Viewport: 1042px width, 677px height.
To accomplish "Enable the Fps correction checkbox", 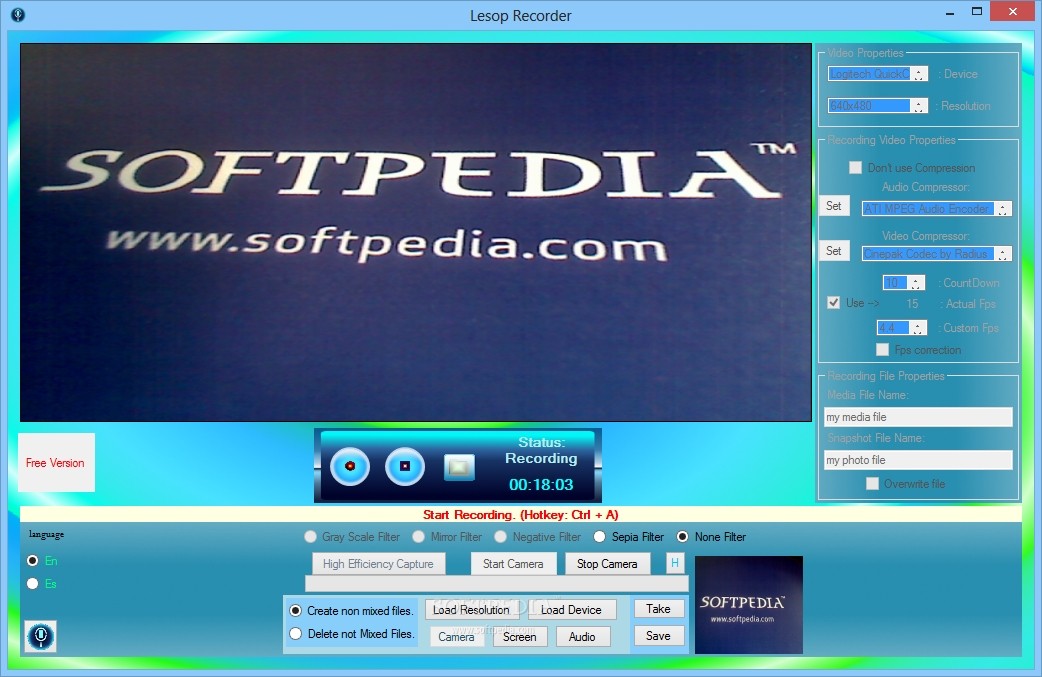I will pyautogui.click(x=883, y=349).
